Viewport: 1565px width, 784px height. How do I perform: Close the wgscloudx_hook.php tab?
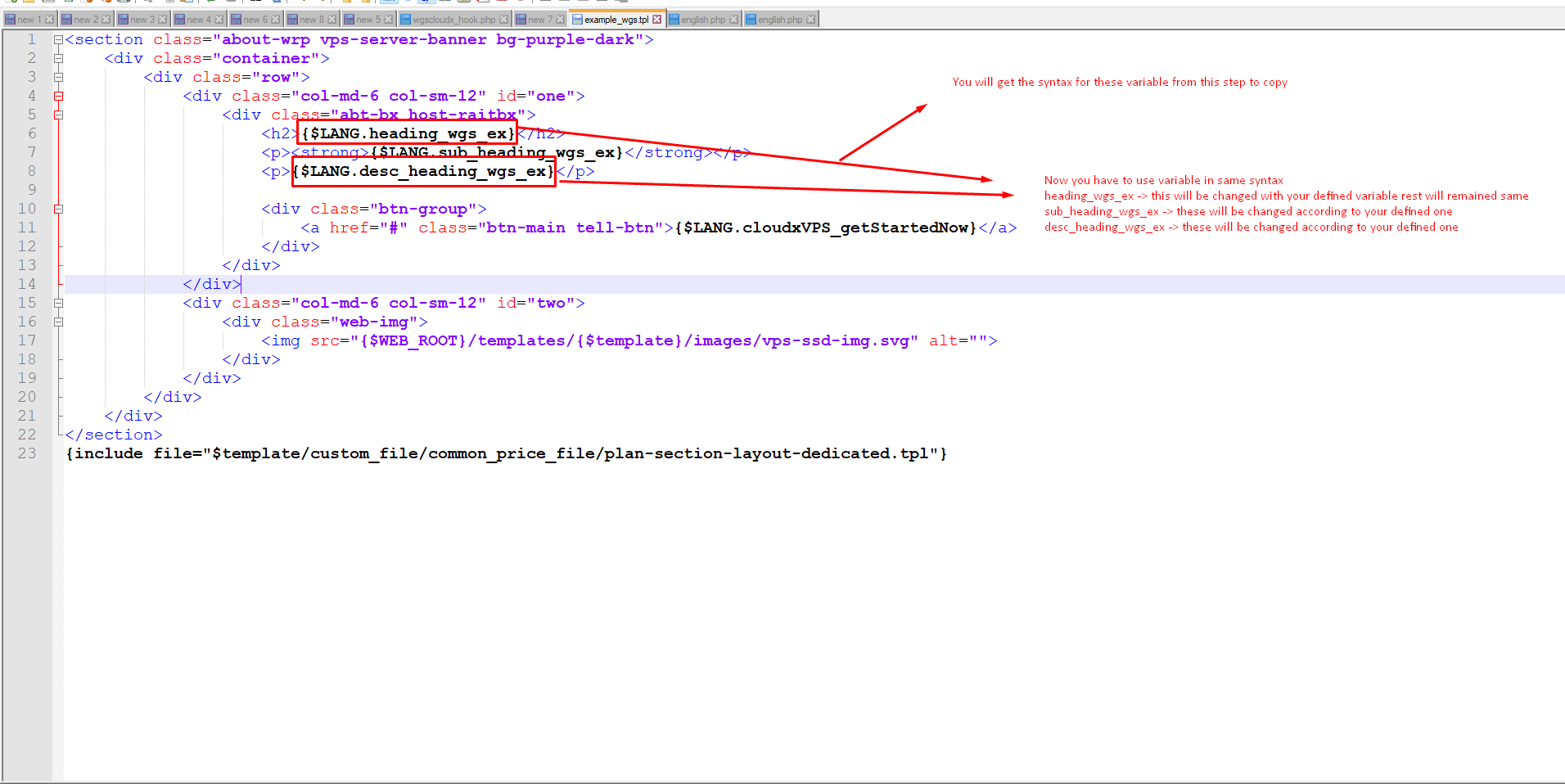click(x=503, y=20)
